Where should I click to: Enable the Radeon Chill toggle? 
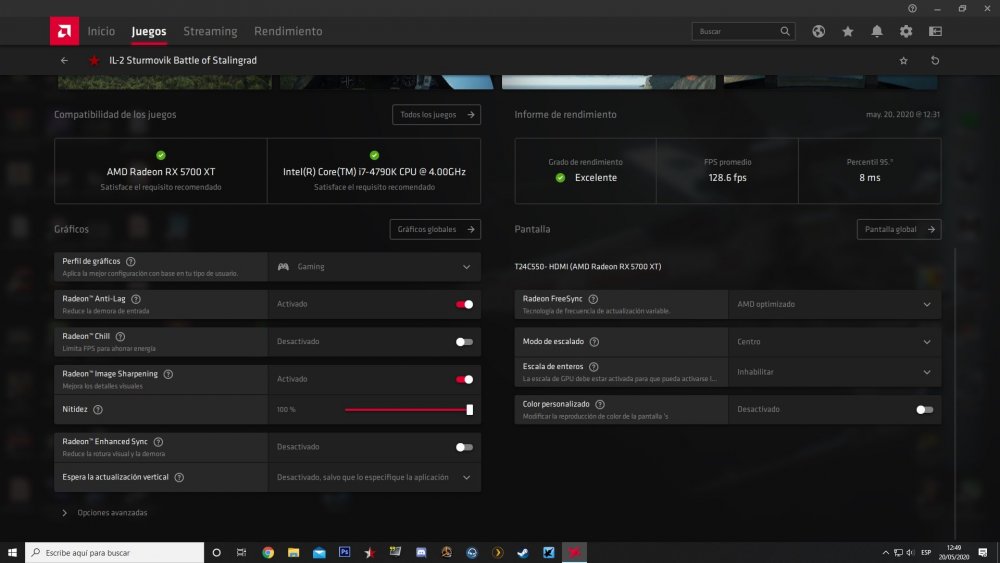464,342
